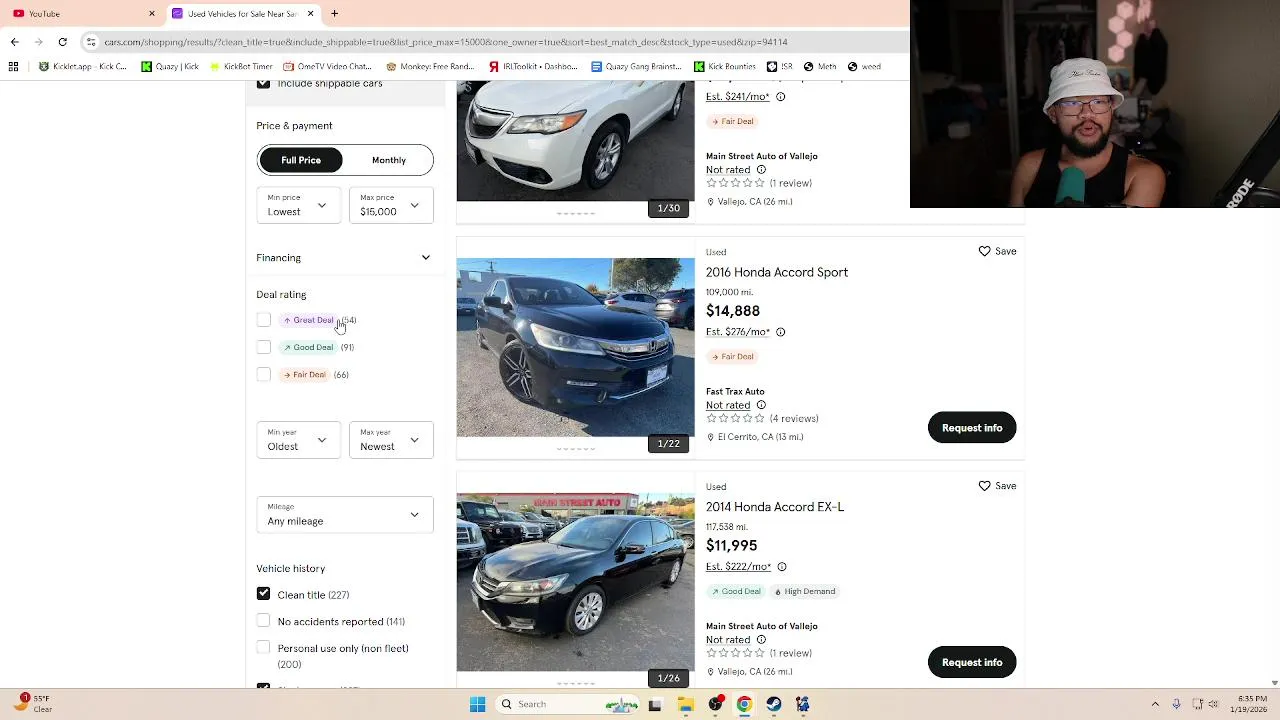Open a new browser tab with plus icon
This screenshot has height=720, width=1280.
tap(334, 13)
